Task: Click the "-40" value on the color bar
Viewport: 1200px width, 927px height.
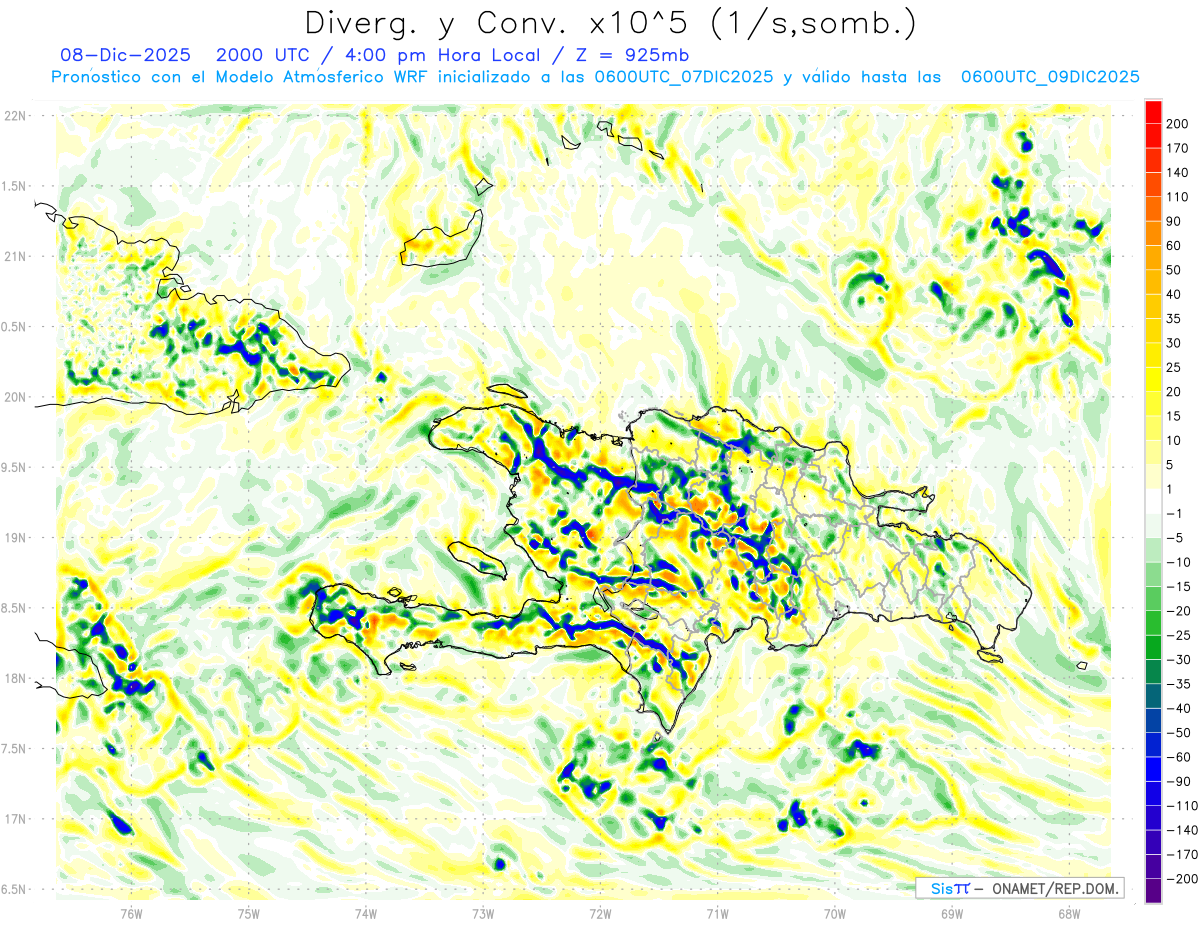Action: (x=1179, y=708)
